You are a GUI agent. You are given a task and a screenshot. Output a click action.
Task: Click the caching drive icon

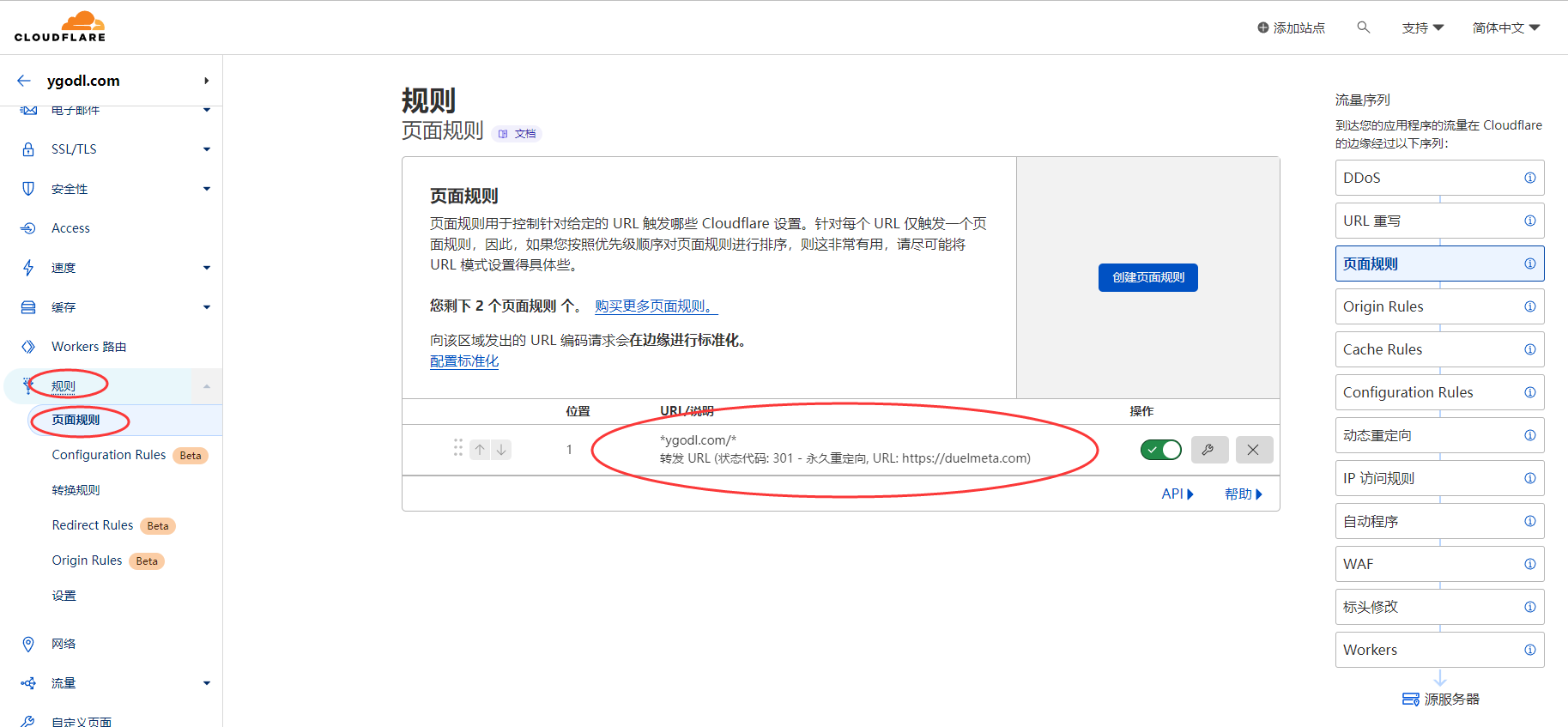coord(28,307)
